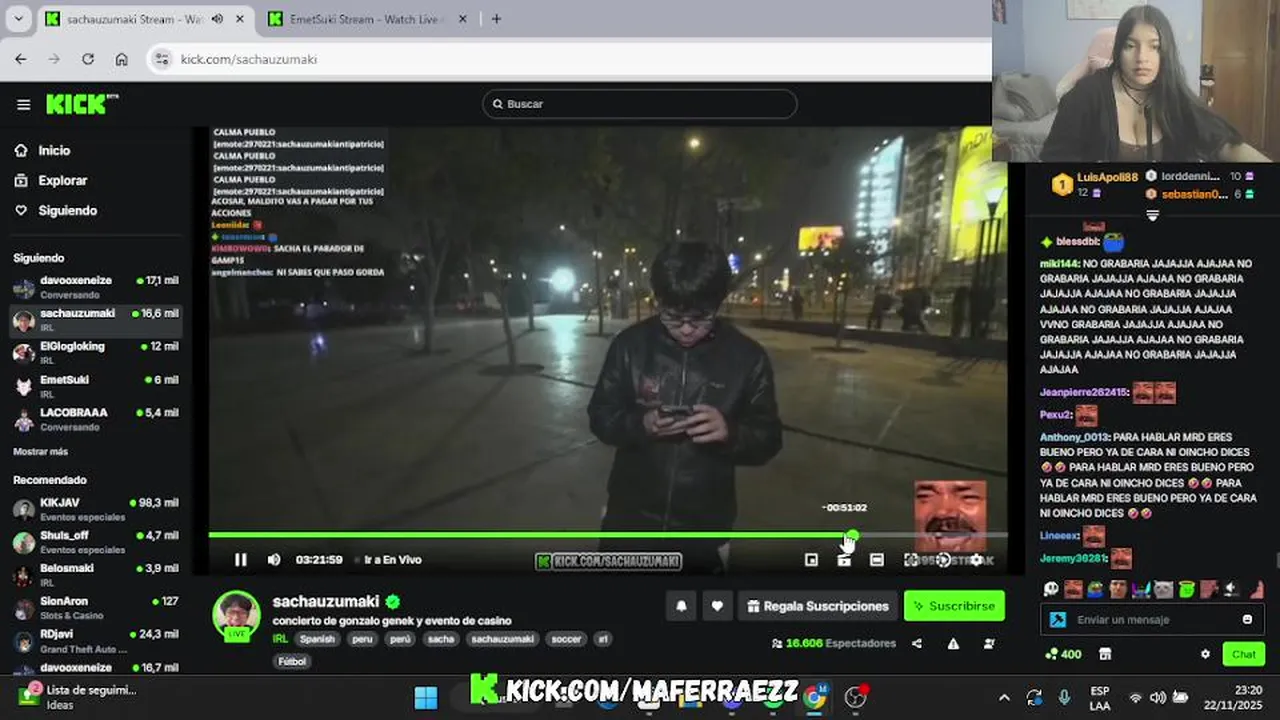Toggle mini player mode icon
This screenshot has width=1280, height=720.
[811, 560]
